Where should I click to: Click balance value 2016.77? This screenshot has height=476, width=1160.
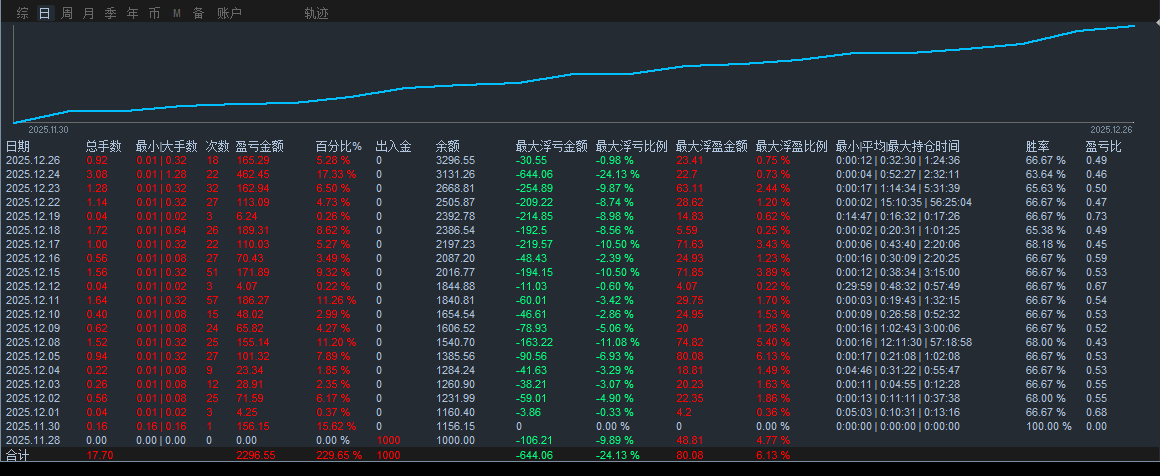point(455,272)
